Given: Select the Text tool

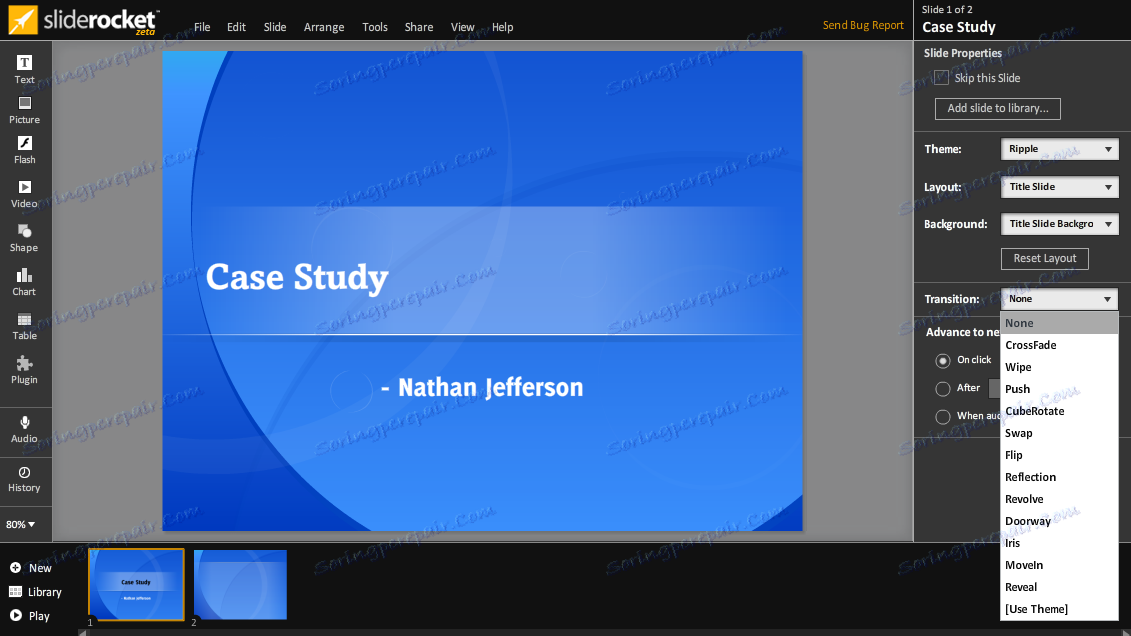Looking at the screenshot, I should (25, 70).
